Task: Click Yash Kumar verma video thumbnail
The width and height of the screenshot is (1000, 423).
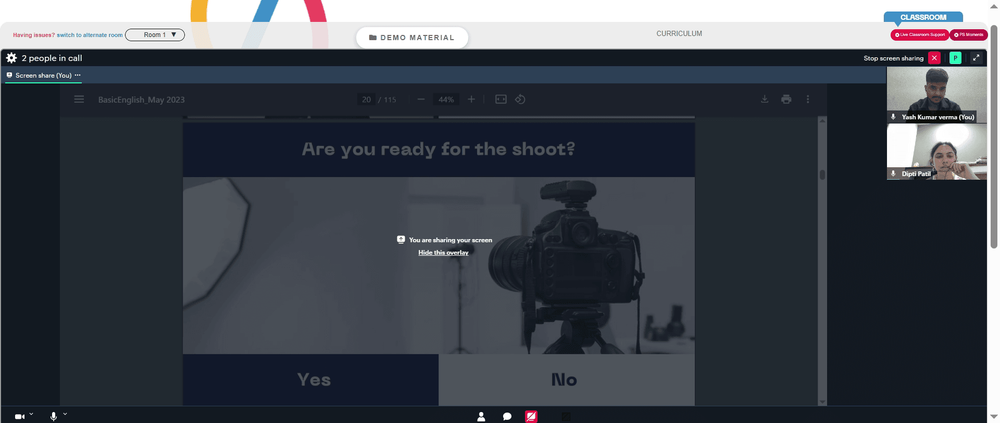Action: click(936, 94)
